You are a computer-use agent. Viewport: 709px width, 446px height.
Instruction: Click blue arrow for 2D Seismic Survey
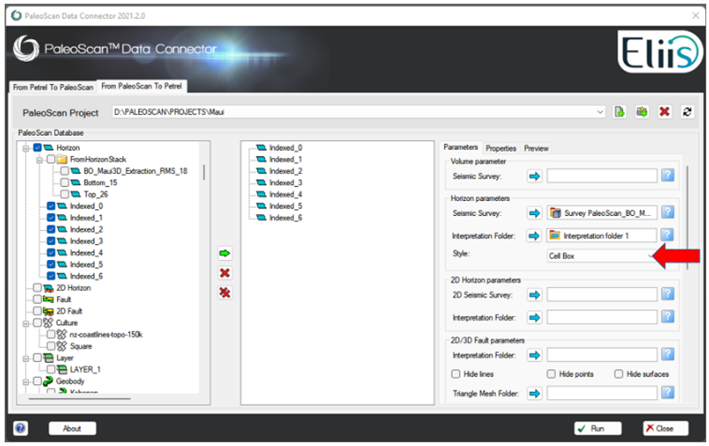tap(534, 295)
